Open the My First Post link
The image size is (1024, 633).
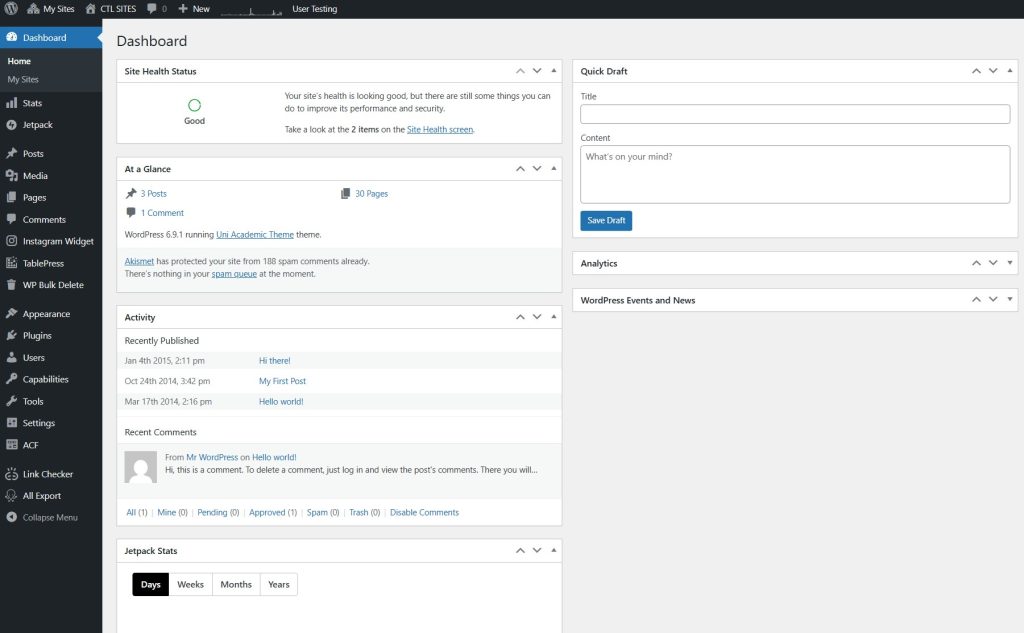[x=282, y=381]
